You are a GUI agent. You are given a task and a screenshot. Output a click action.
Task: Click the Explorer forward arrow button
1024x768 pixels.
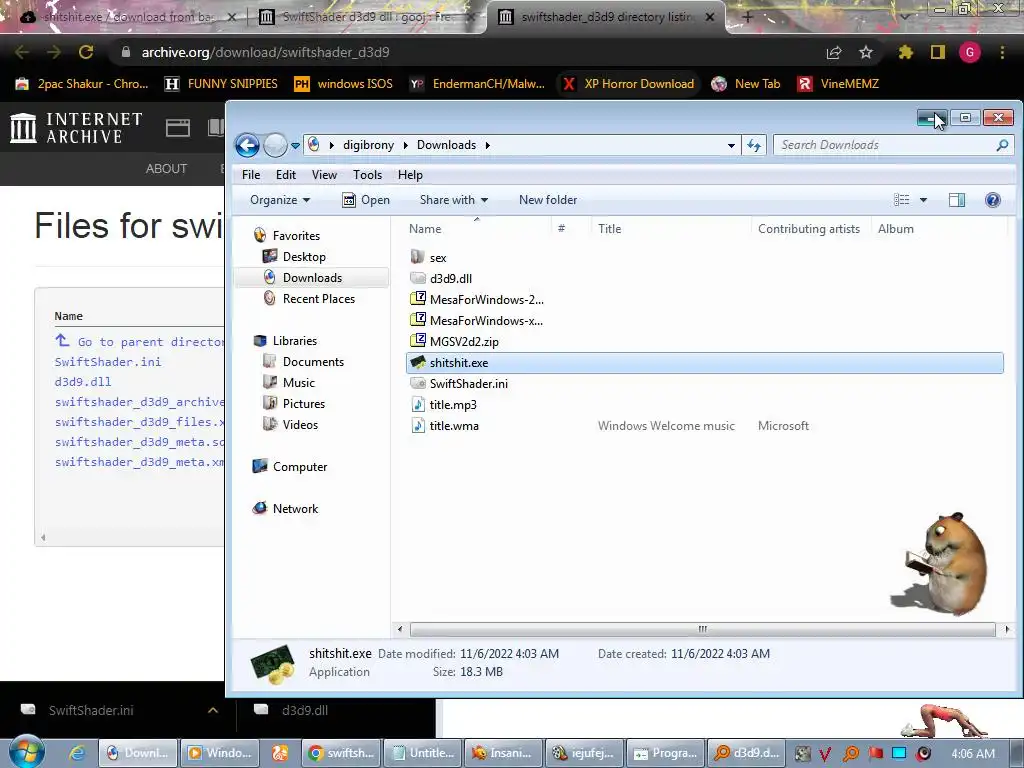(275, 145)
